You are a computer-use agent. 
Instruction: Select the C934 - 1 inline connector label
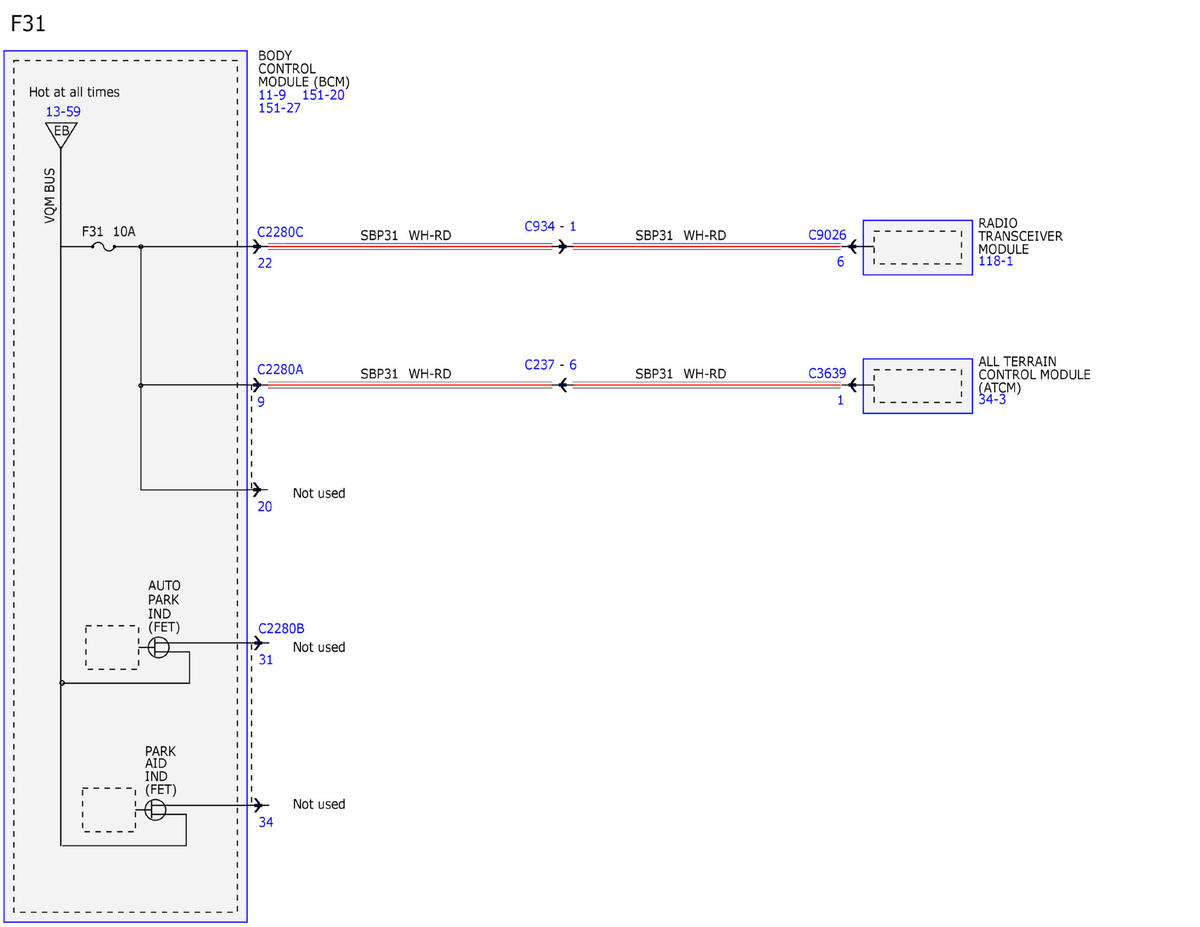[550, 227]
